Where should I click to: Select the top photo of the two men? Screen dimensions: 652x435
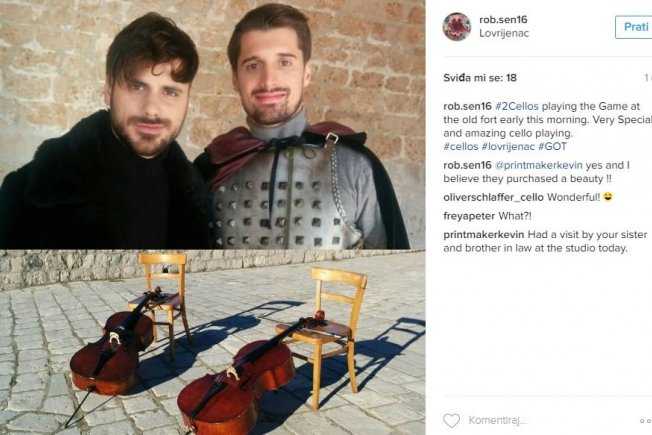pyautogui.click(x=212, y=124)
